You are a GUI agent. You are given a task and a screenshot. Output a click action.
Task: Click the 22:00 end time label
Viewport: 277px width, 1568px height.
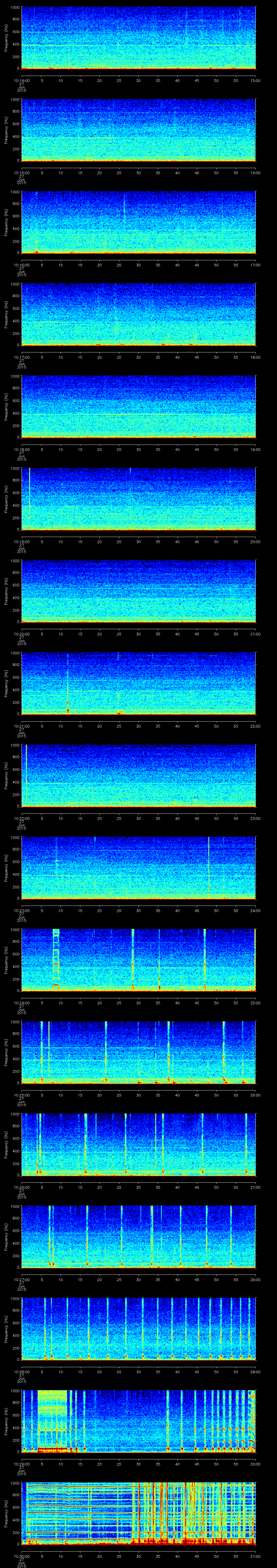tap(256, 726)
